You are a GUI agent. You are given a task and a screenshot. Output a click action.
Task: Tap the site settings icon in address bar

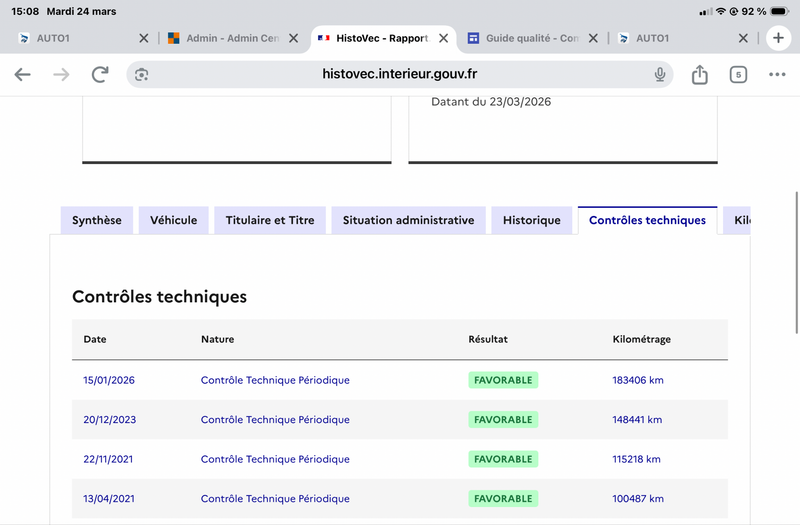tap(141, 75)
